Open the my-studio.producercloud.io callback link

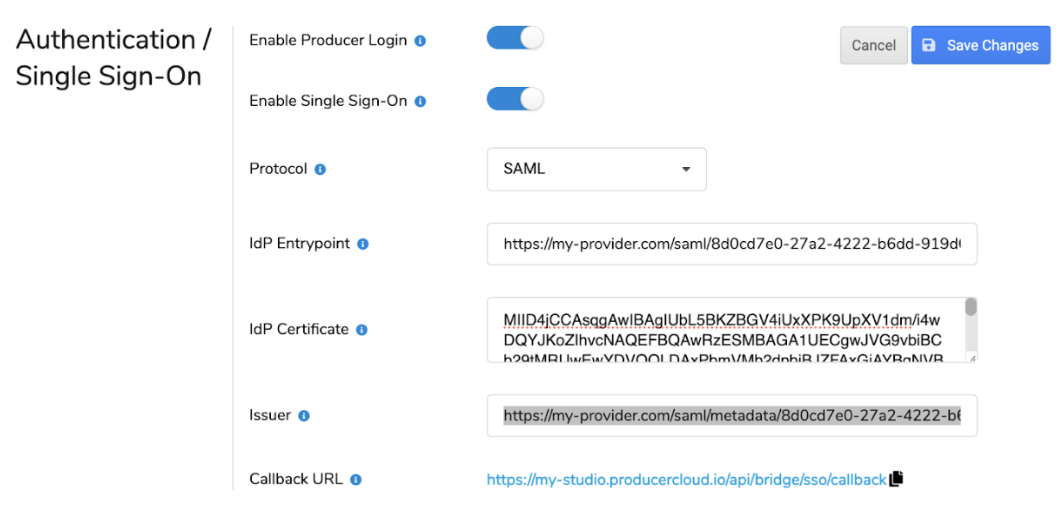686,480
